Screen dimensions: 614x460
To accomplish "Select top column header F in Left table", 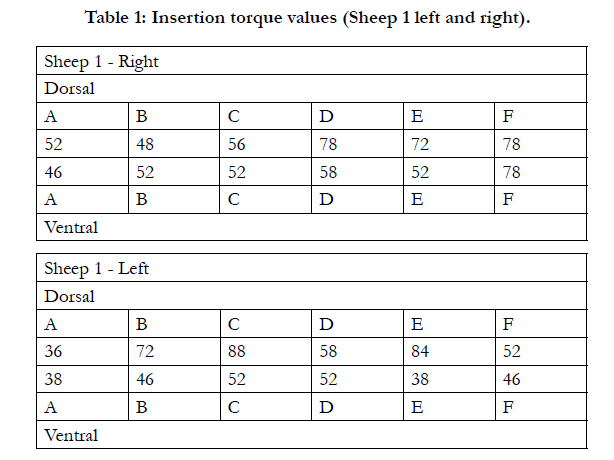I will (508, 324).
